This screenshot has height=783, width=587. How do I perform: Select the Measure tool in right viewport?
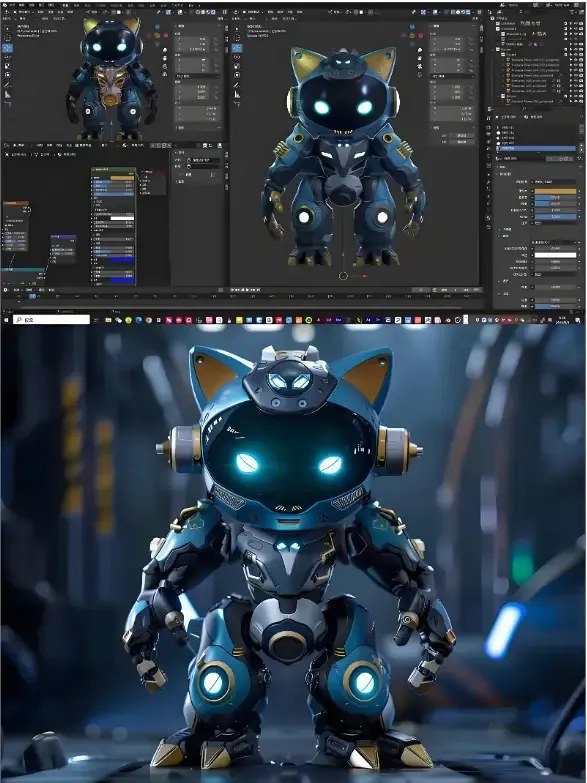(237, 94)
